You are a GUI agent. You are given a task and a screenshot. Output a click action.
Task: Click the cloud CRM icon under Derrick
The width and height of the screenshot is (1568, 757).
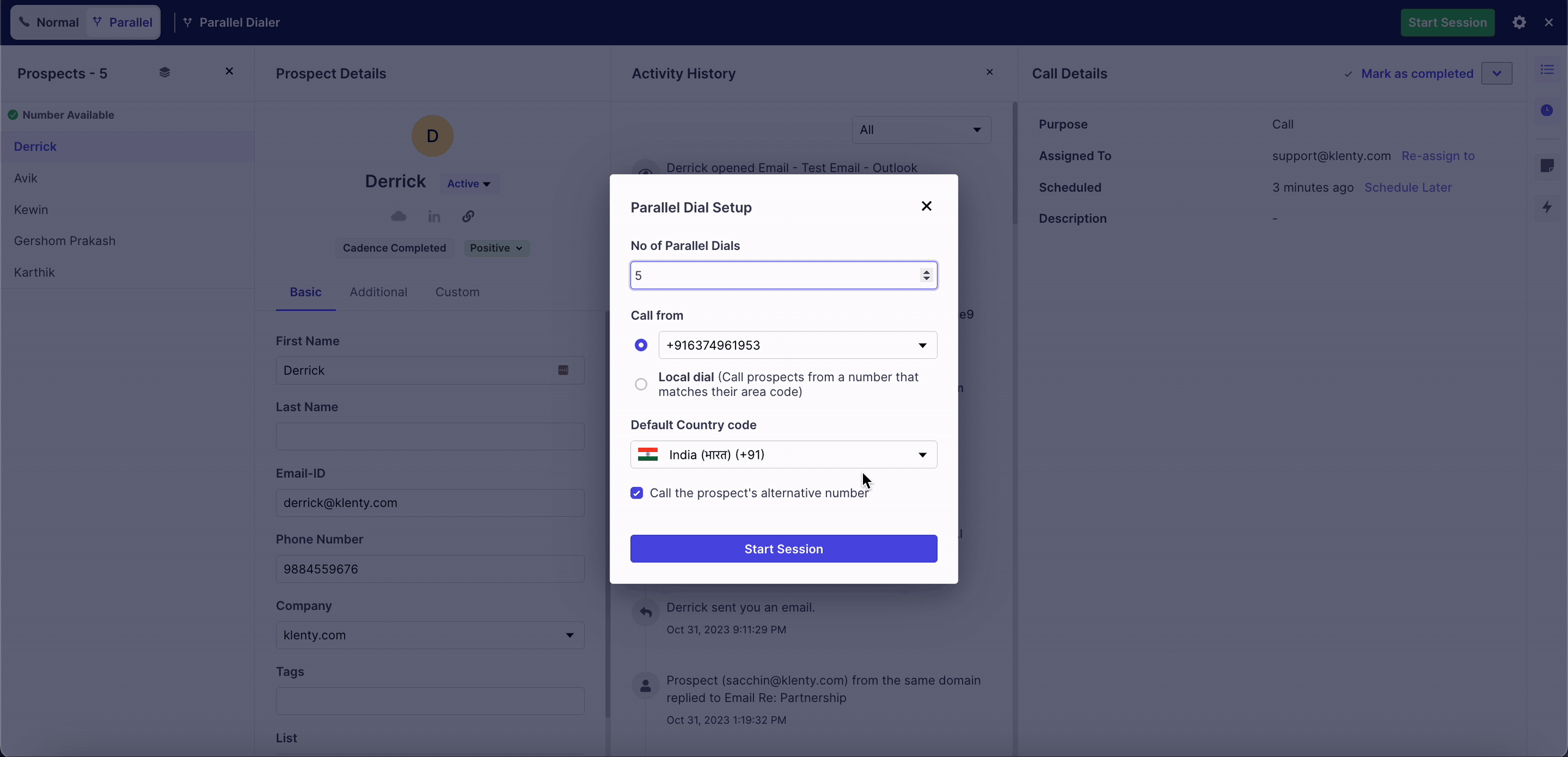tap(399, 217)
